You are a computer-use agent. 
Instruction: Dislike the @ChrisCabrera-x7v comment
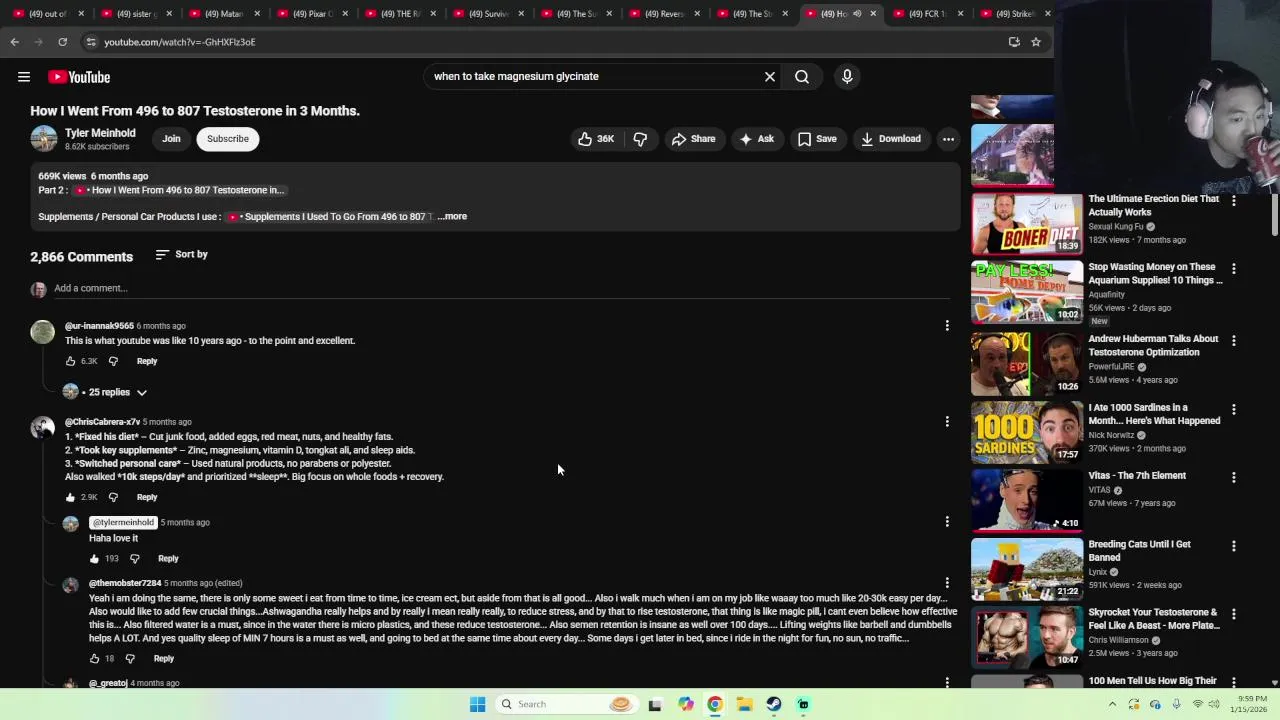tap(113, 497)
